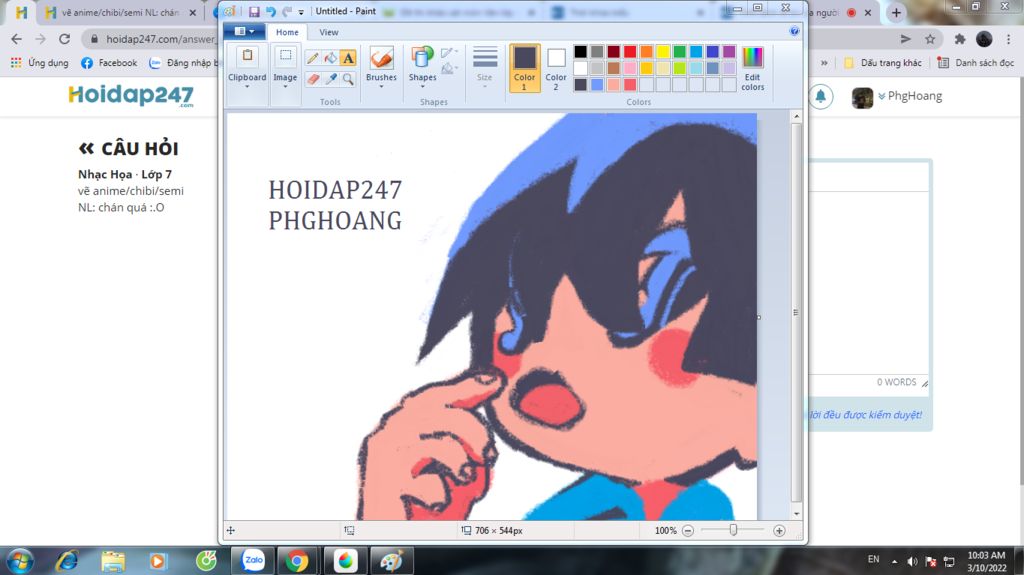Image resolution: width=1024 pixels, height=575 pixels.
Task: Reload the Hoidap247 page in Chrome
Action: tap(64, 39)
